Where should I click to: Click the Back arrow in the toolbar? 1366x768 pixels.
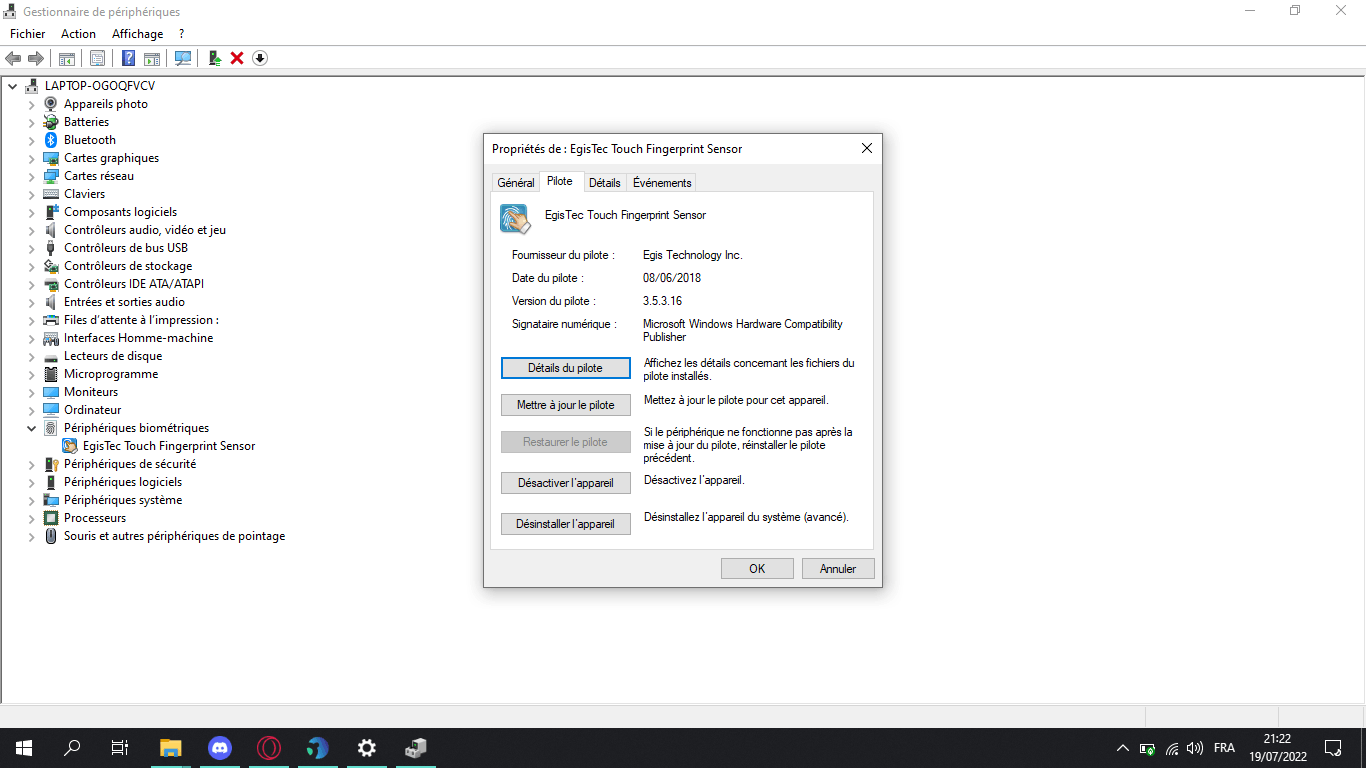click(x=13, y=58)
